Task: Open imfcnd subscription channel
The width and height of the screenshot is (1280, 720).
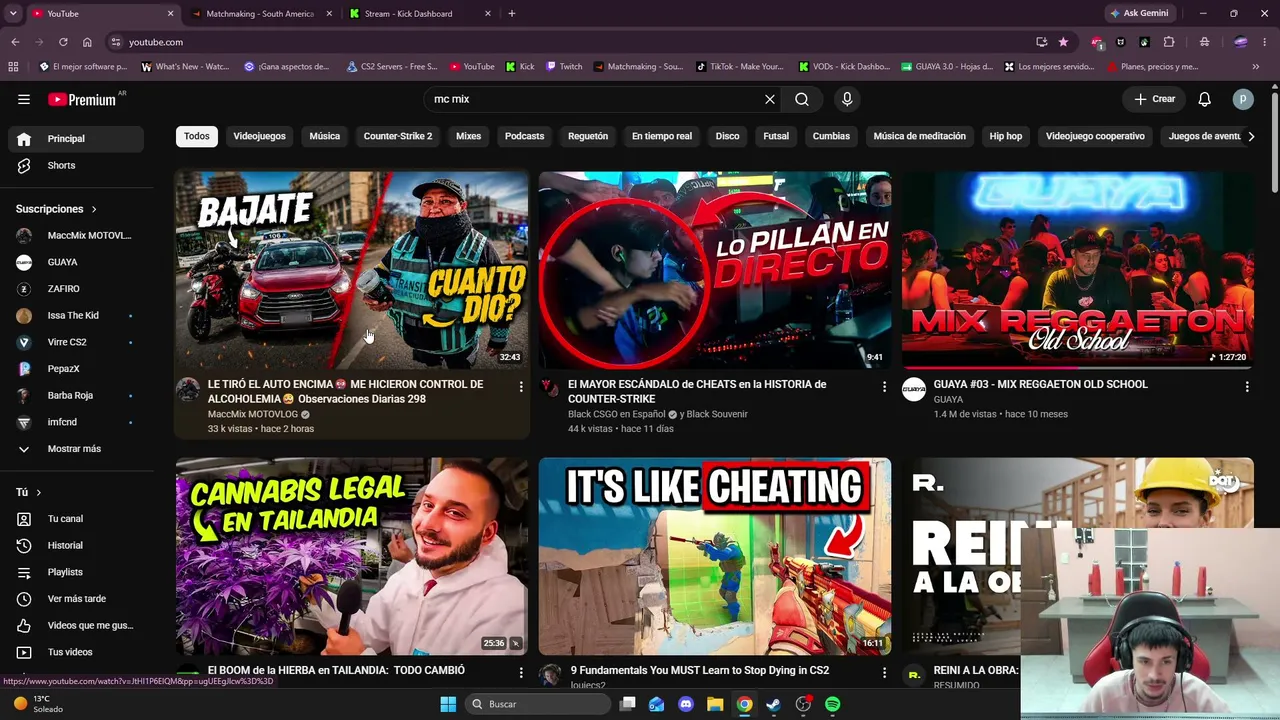Action: 76,422
